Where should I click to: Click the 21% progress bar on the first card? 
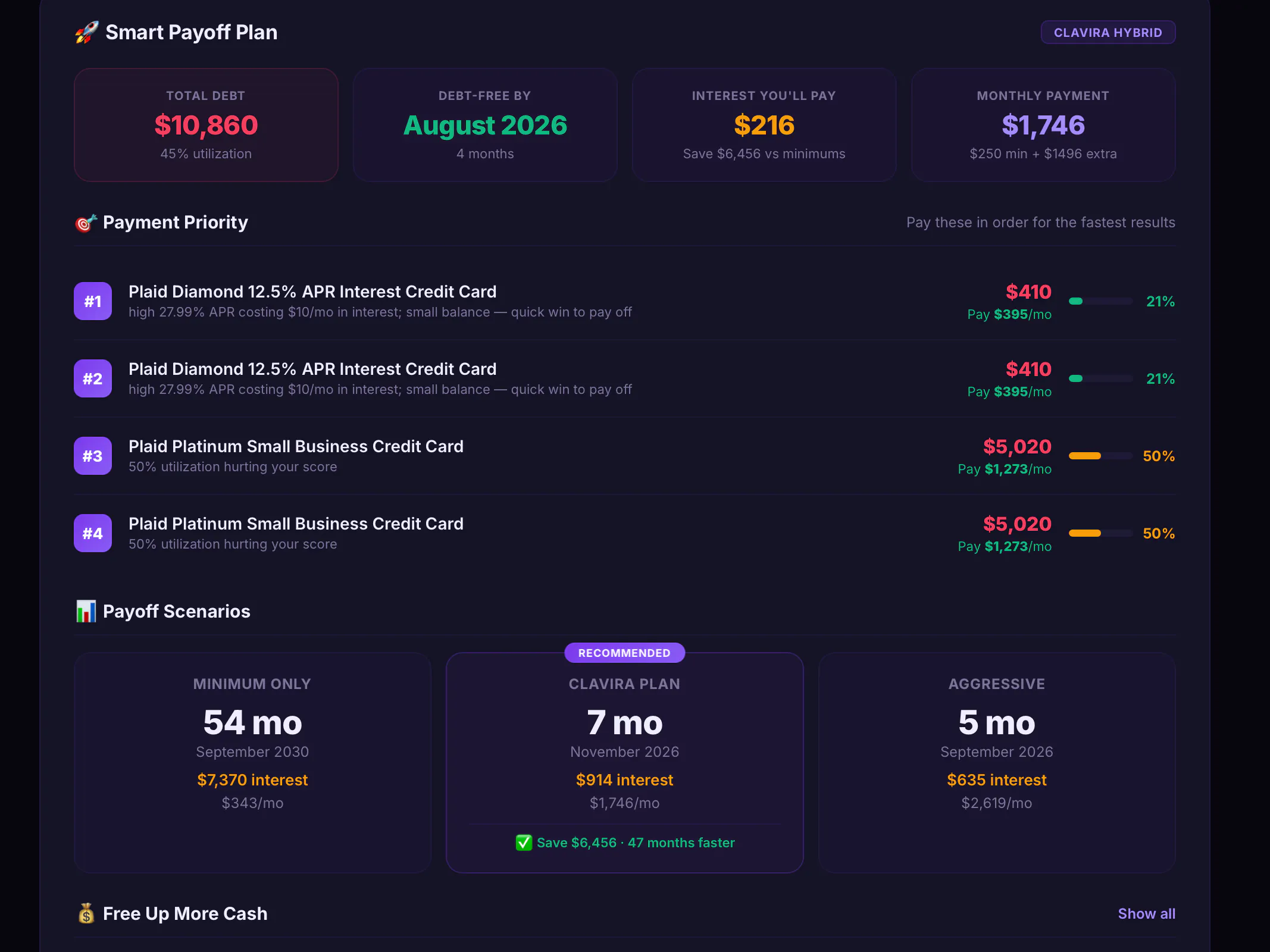[x=1100, y=301]
